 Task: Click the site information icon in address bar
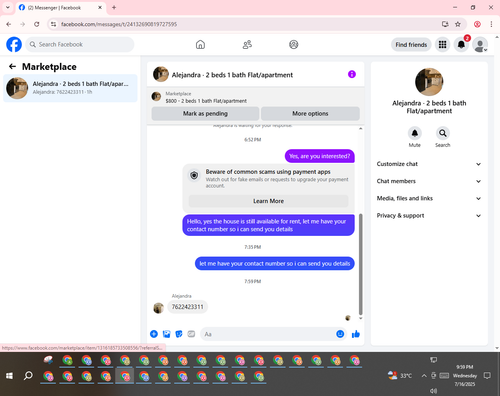53,24
